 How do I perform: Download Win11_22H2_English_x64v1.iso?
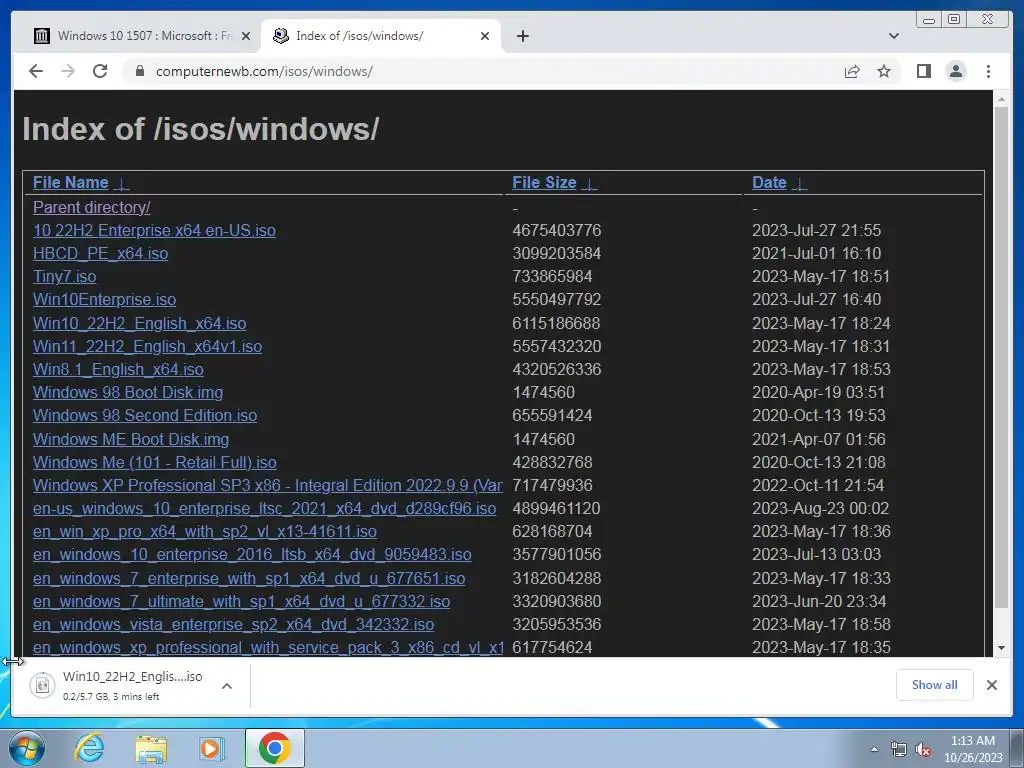point(148,346)
